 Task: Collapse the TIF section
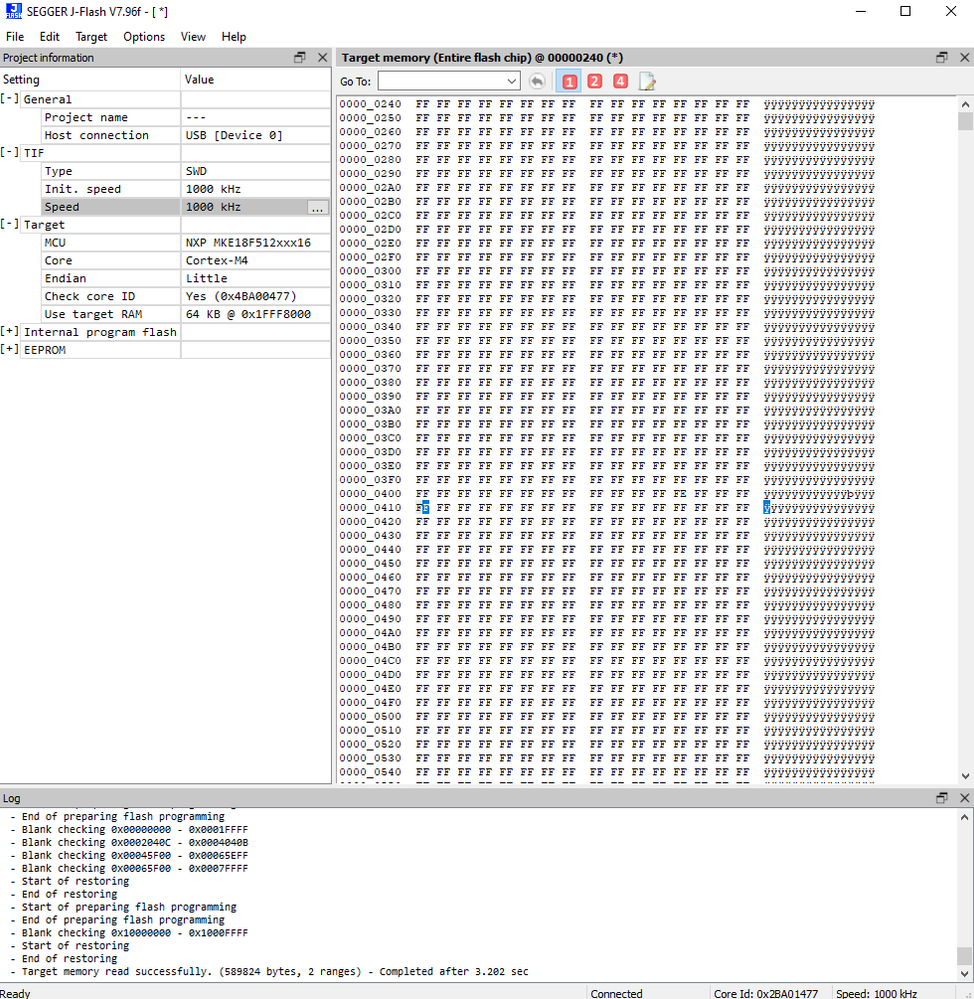[x=10, y=152]
